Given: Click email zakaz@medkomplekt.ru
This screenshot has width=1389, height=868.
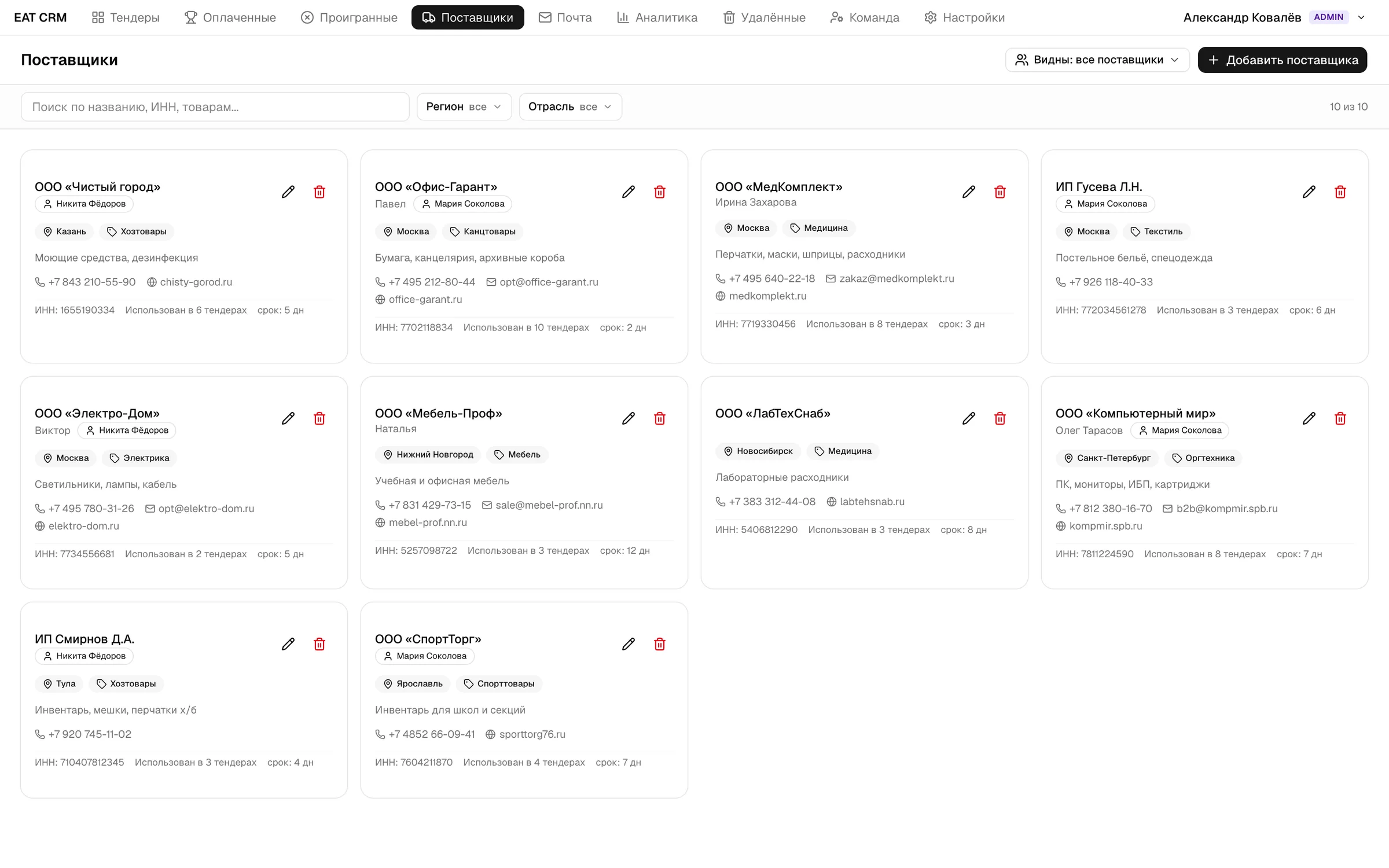Looking at the screenshot, I should pos(890,278).
